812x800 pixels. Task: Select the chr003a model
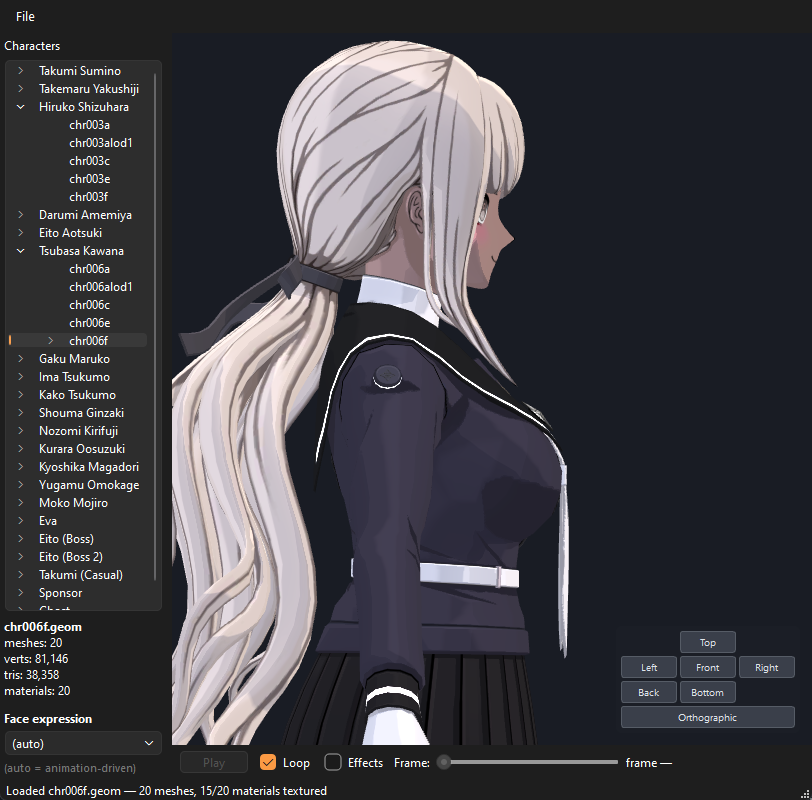(x=90, y=125)
